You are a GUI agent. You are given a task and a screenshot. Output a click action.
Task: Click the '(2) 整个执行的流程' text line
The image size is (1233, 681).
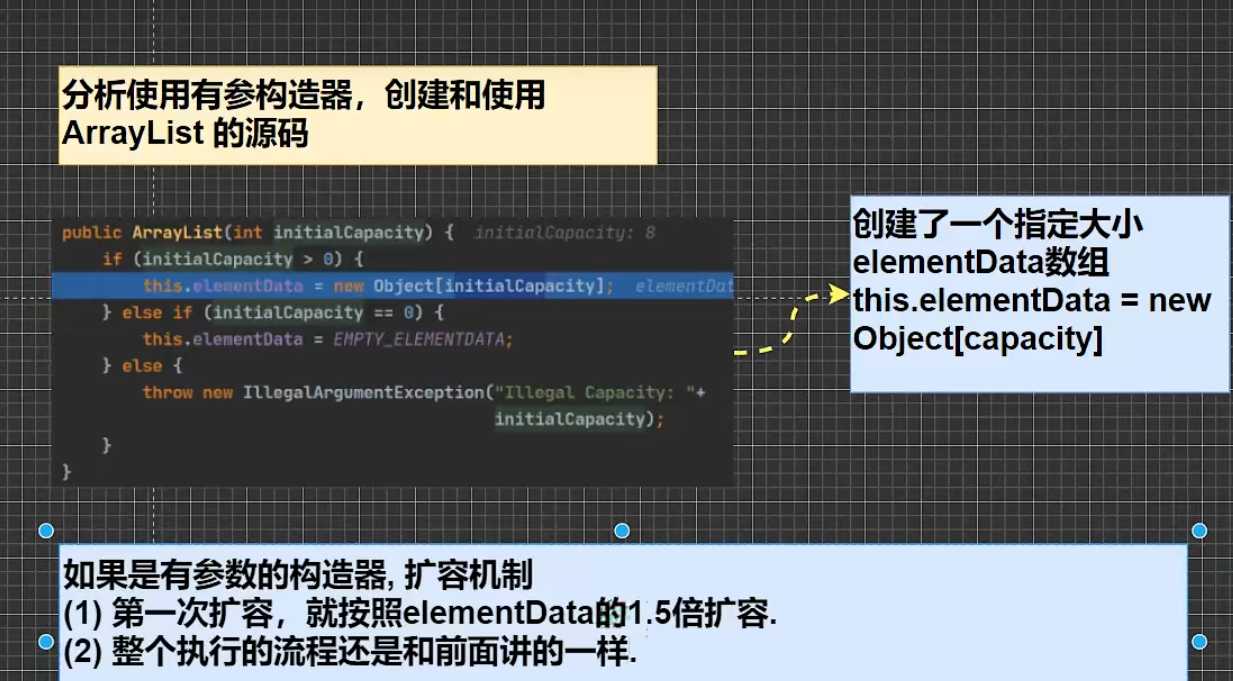coord(350,652)
